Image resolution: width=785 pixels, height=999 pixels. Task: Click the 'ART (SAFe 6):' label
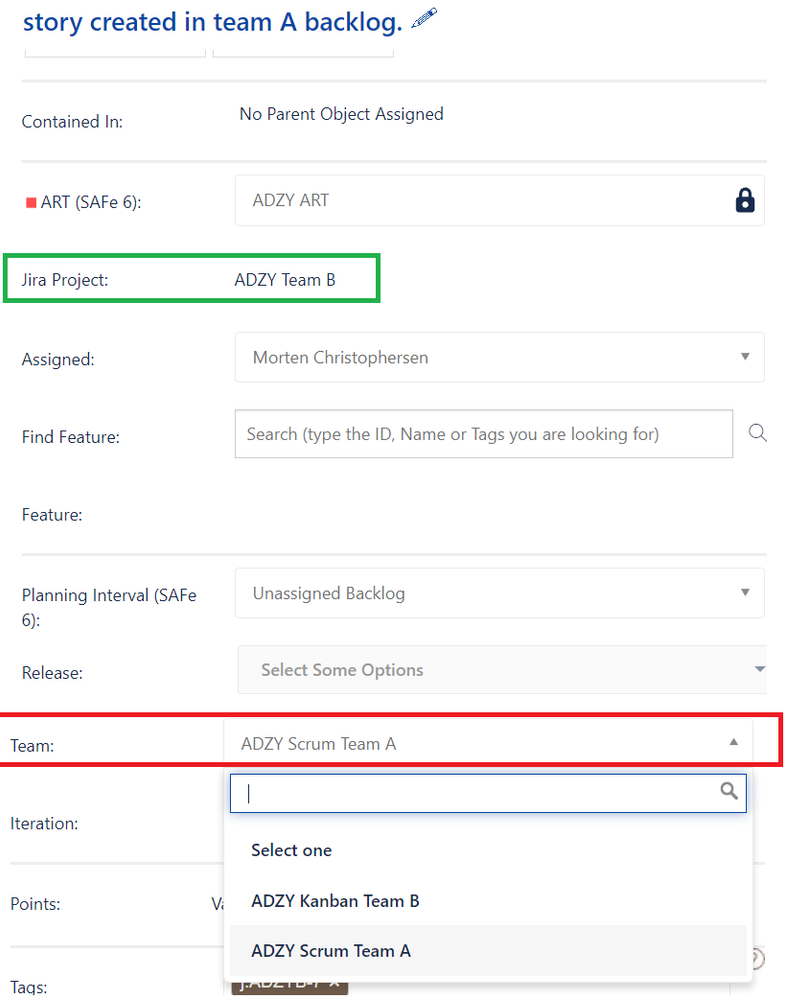(91, 202)
